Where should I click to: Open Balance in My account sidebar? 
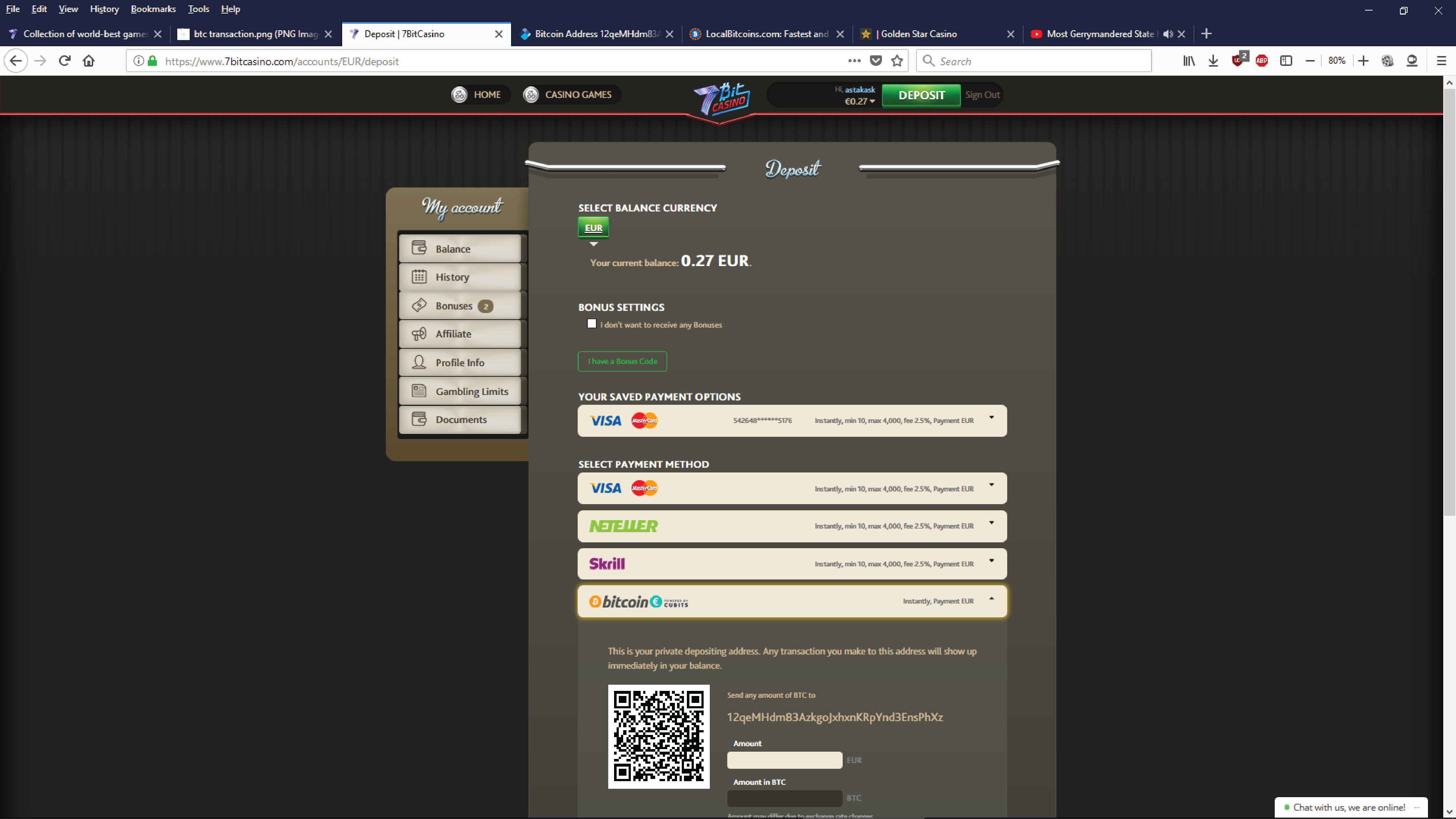[x=459, y=248]
